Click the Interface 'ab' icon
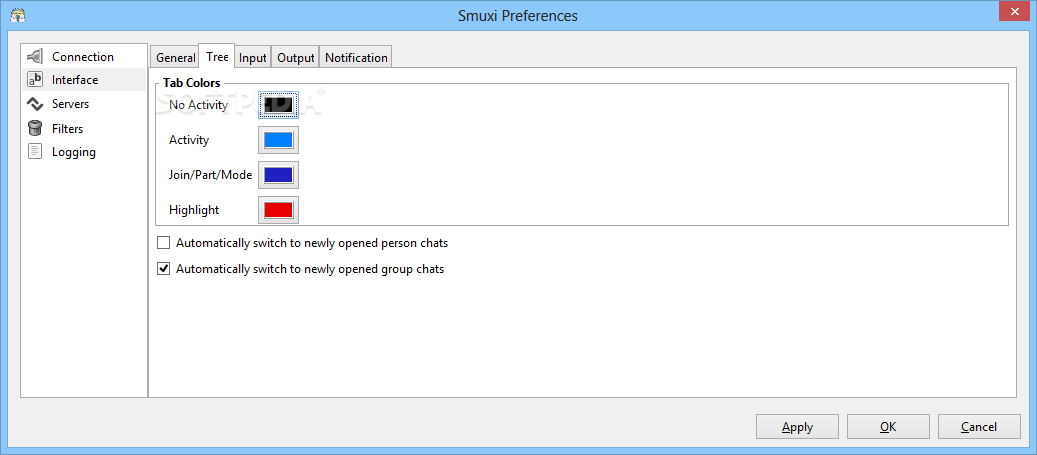The height and width of the screenshot is (455, 1037). 35,80
